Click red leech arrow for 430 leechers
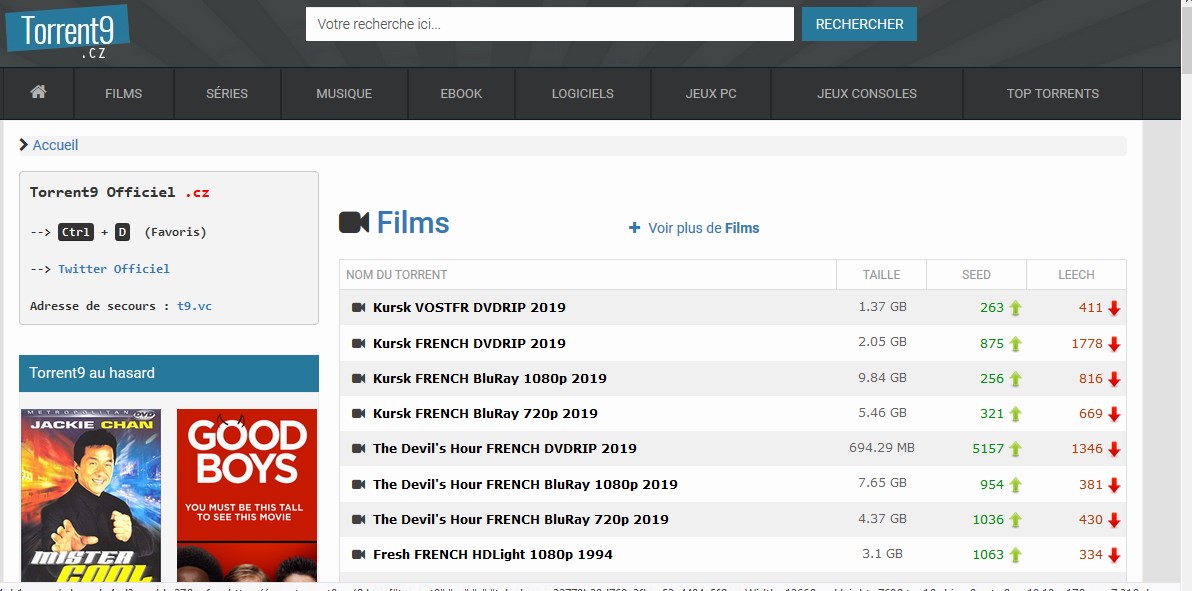 1114,520
